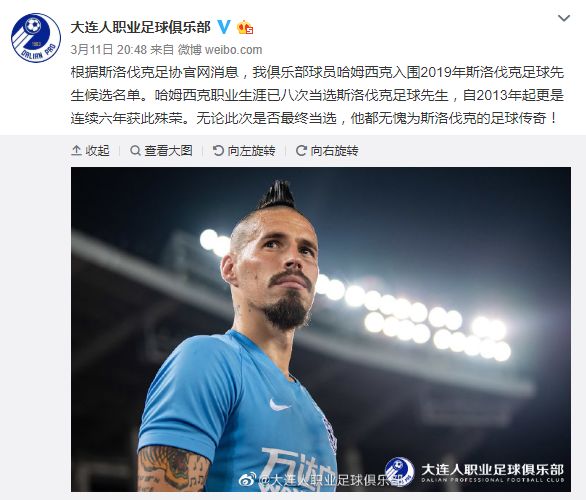Collapse the image with the 收起 button

(90, 151)
